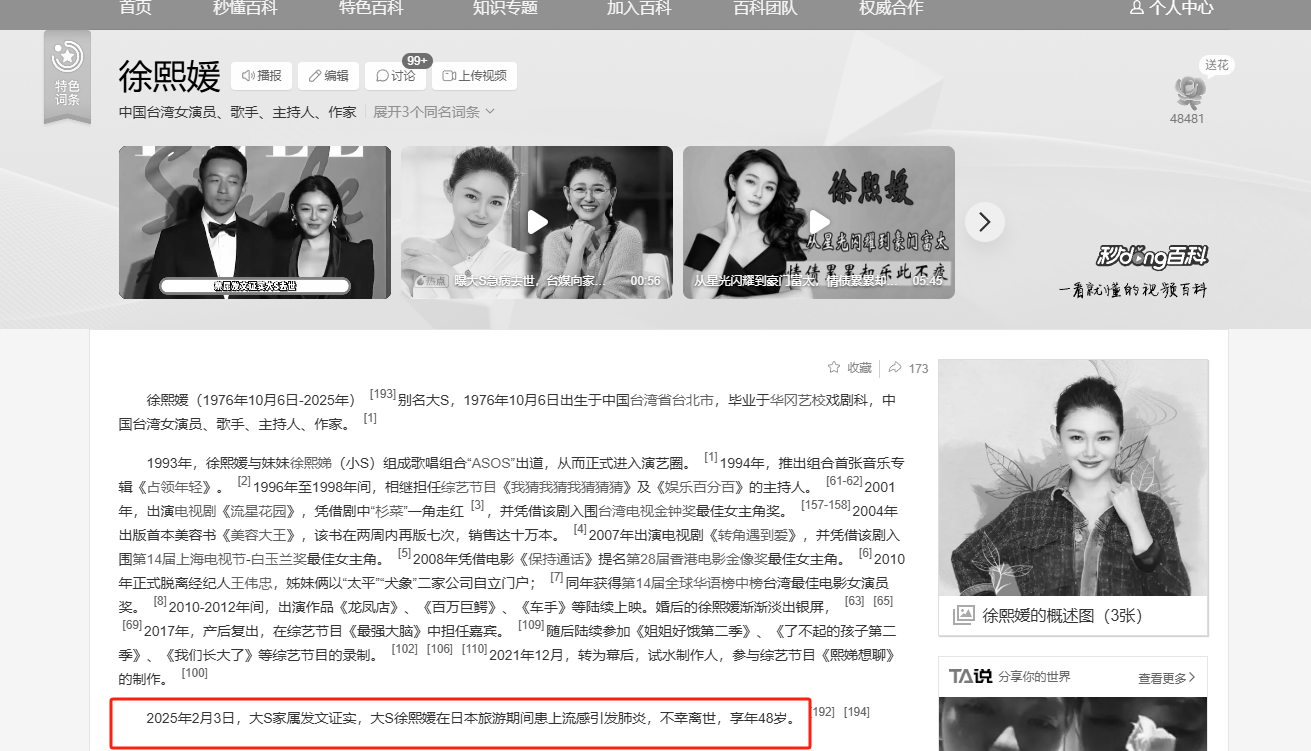
Task: Open the 华冈艺校 link
Action: point(797,400)
